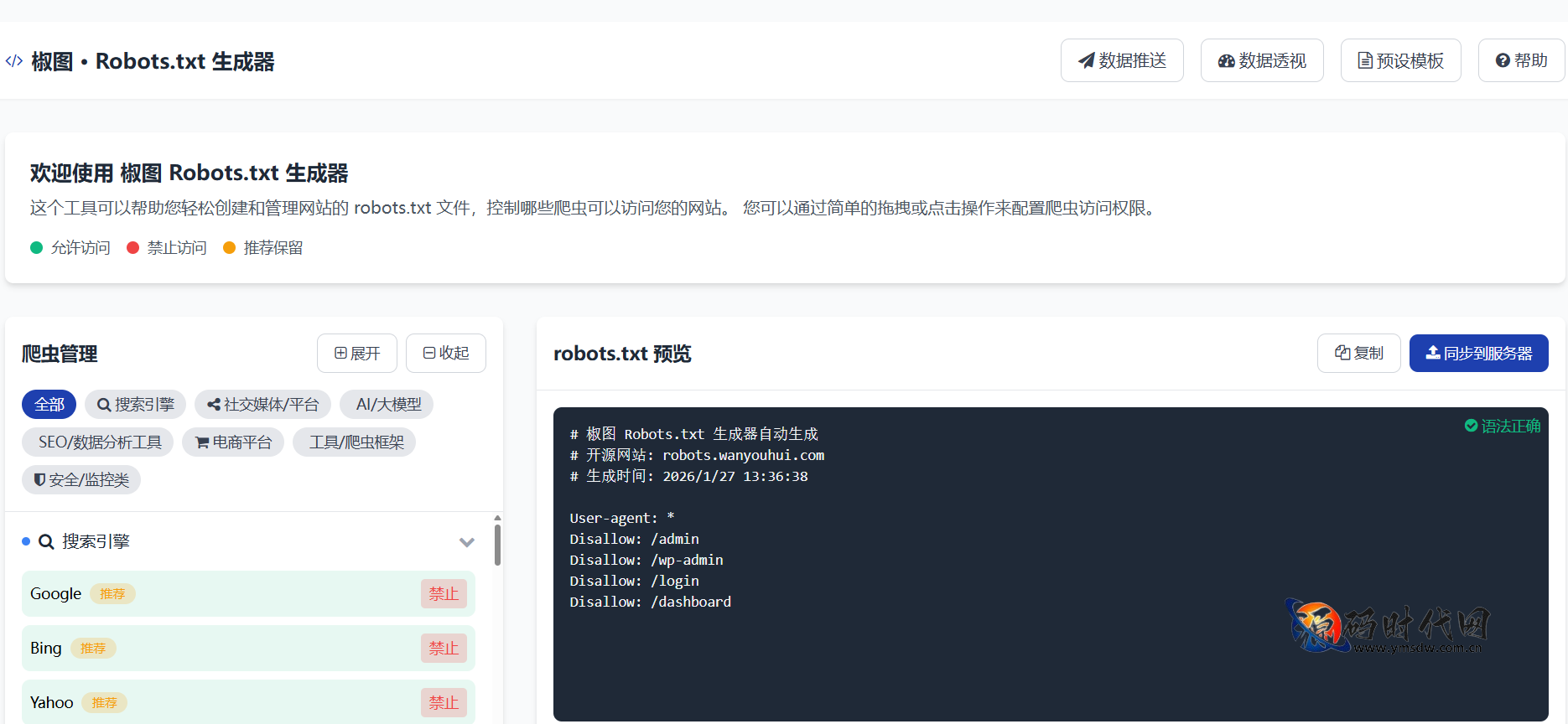Collapse the 搜索引擎 section chevron
Screen dimensions: 1568x724
click(x=467, y=542)
